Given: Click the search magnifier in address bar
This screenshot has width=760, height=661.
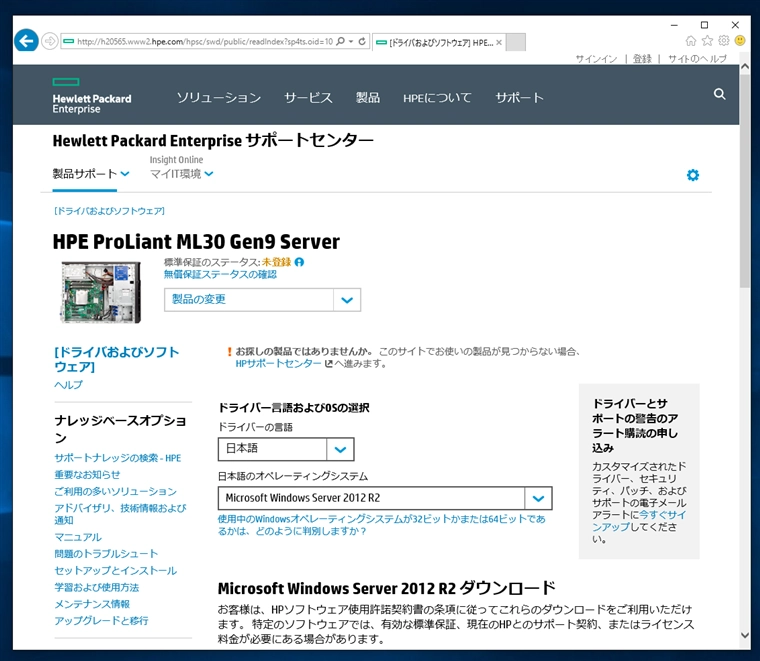Looking at the screenshot, I should click(341, 41).
